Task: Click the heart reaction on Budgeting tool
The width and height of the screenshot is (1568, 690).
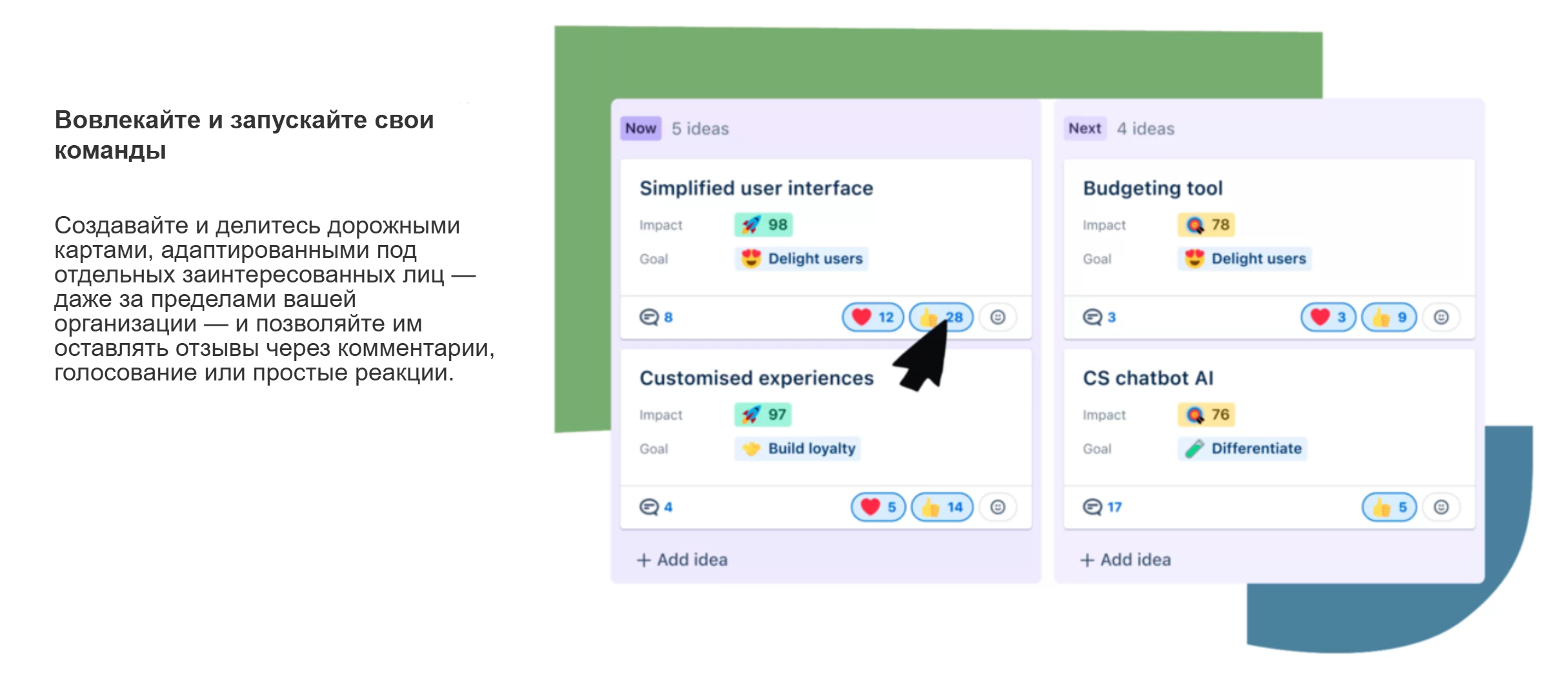Action: (1327, 317)
